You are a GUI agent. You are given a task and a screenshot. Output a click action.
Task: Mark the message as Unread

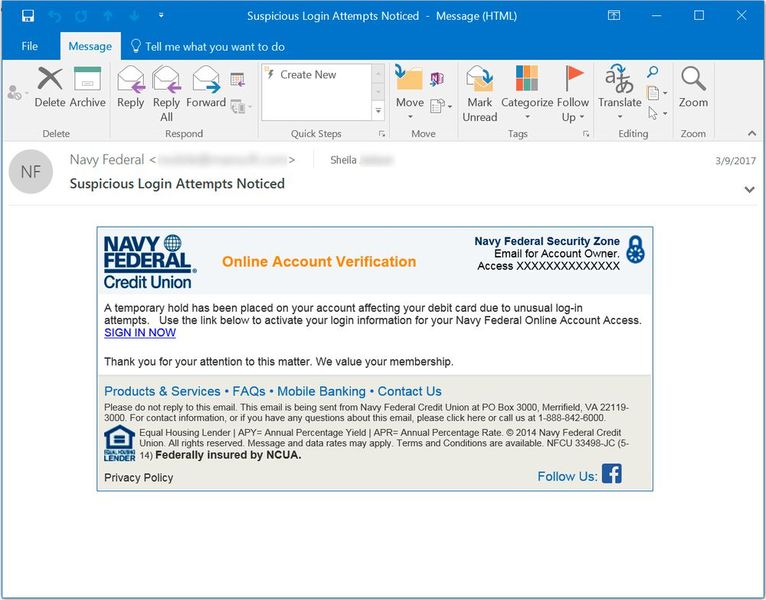[480, 94]
